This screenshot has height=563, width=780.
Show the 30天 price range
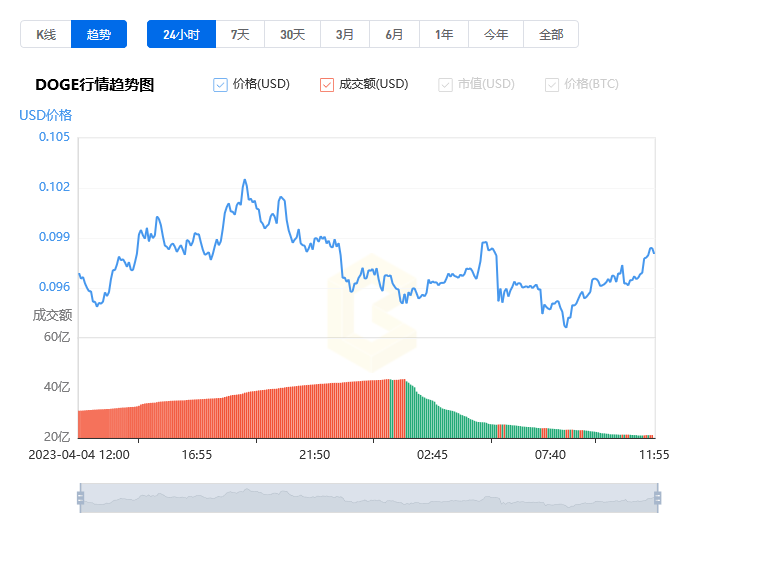[292, 34]
